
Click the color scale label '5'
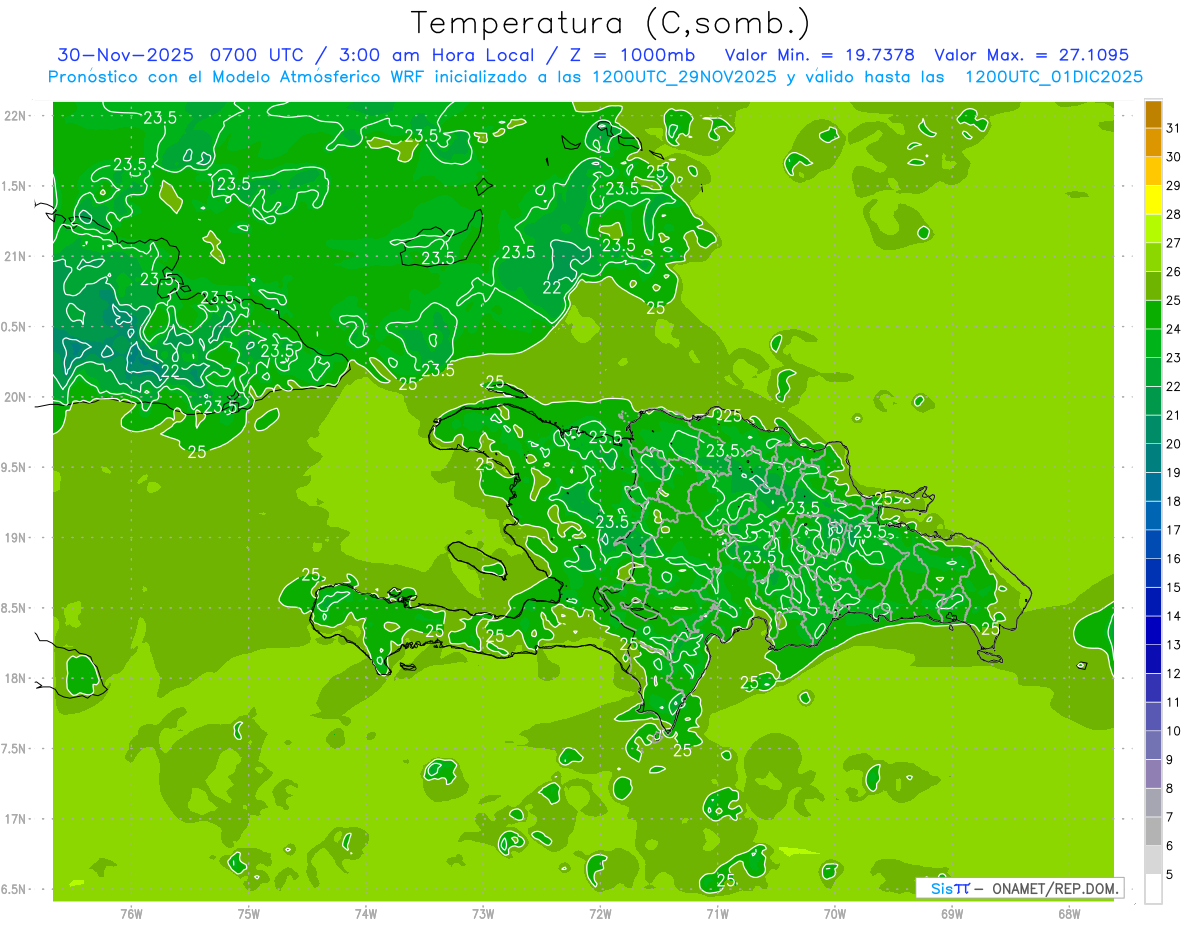point(1170,875)
